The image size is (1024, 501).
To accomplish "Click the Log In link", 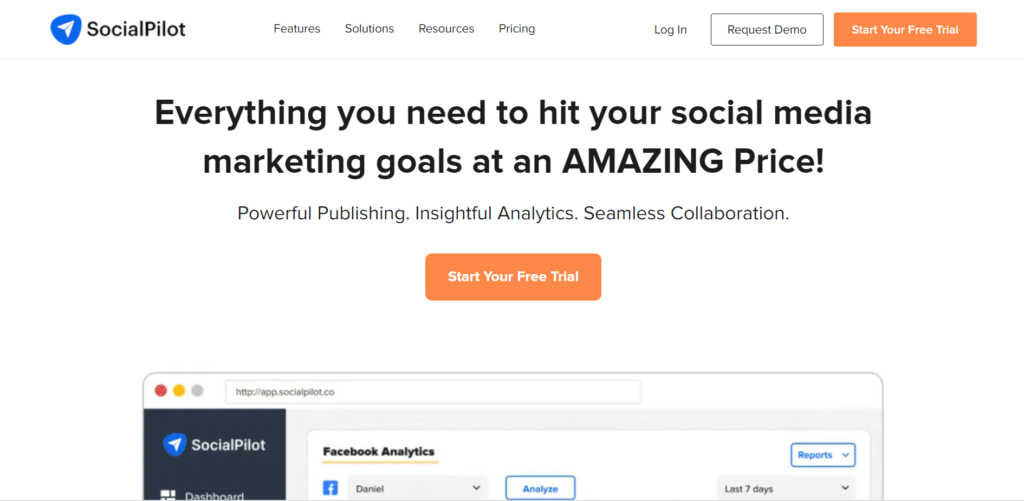I will (x=671, y=30).
